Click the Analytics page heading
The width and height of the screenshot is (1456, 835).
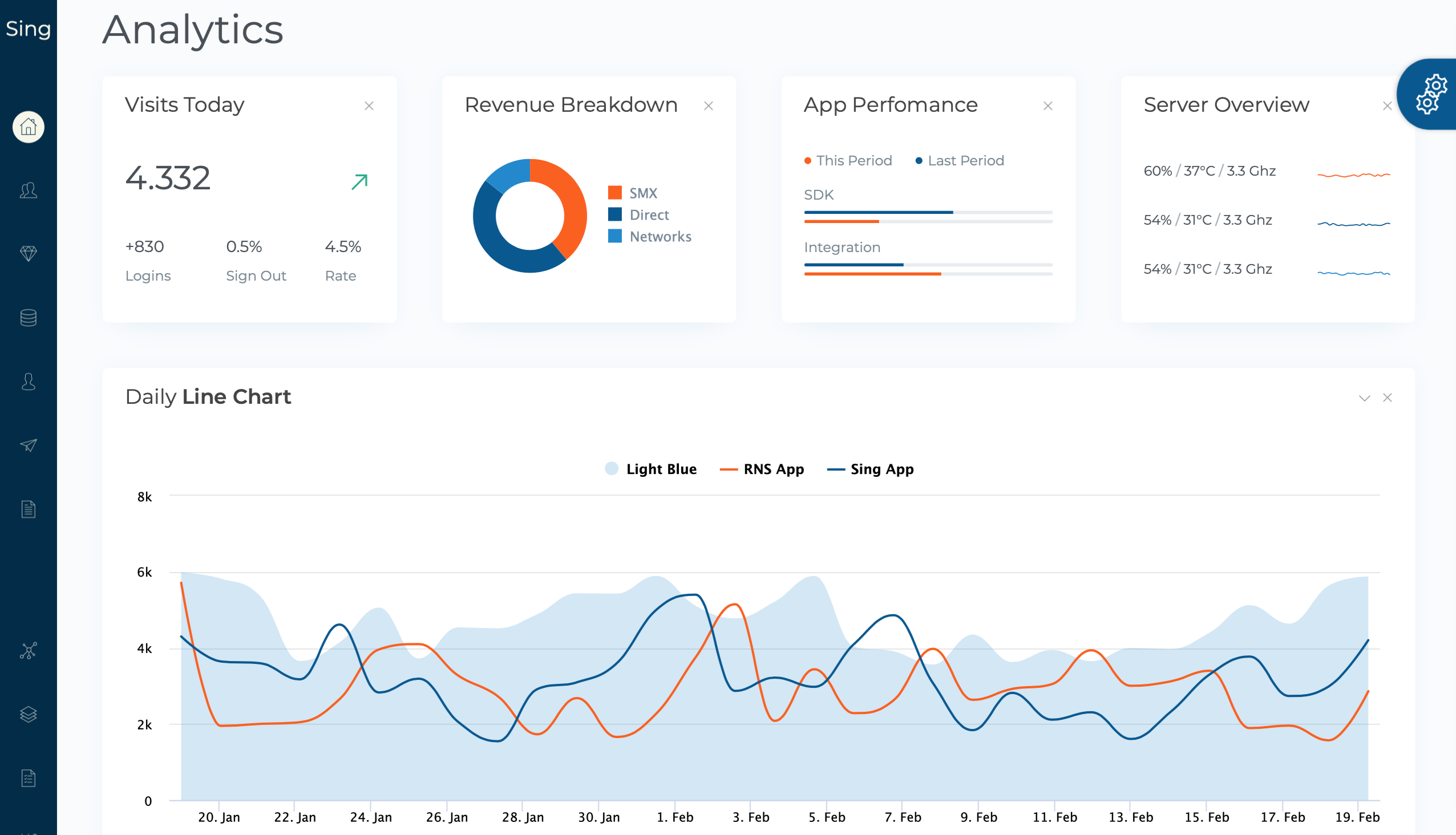coord(193,30)
